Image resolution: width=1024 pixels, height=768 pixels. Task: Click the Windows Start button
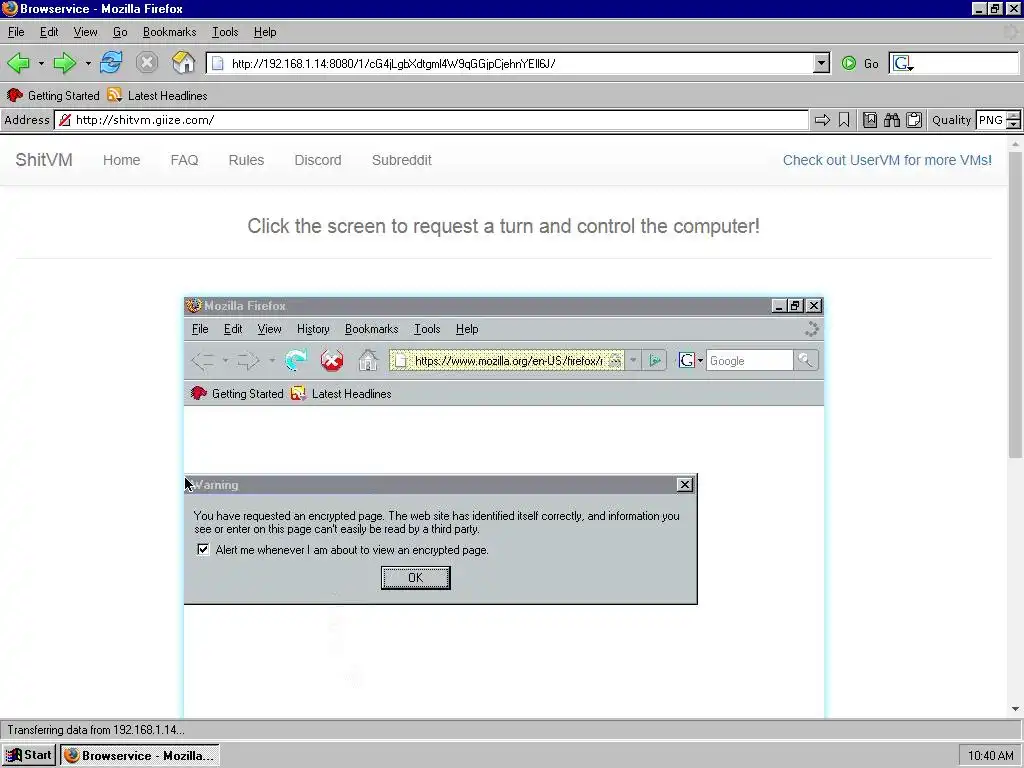(x=28, y=756)
